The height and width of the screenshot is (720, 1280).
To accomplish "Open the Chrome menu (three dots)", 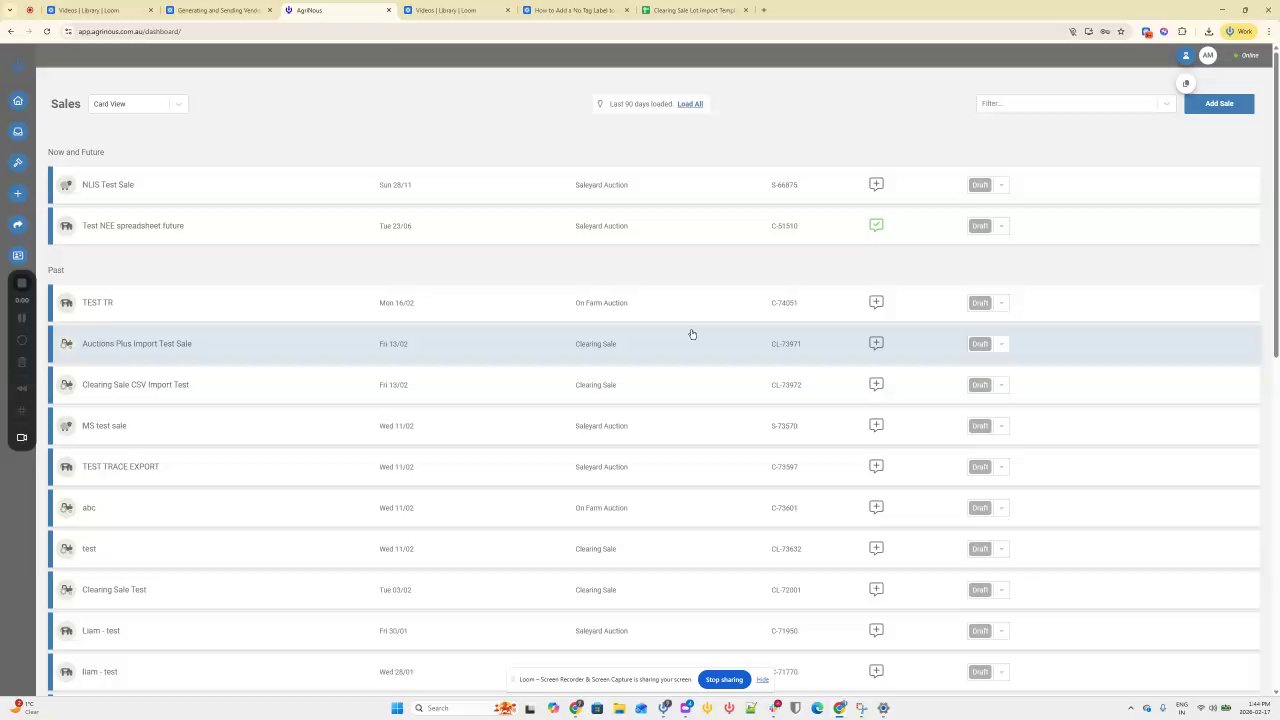I will (1268, 31).
